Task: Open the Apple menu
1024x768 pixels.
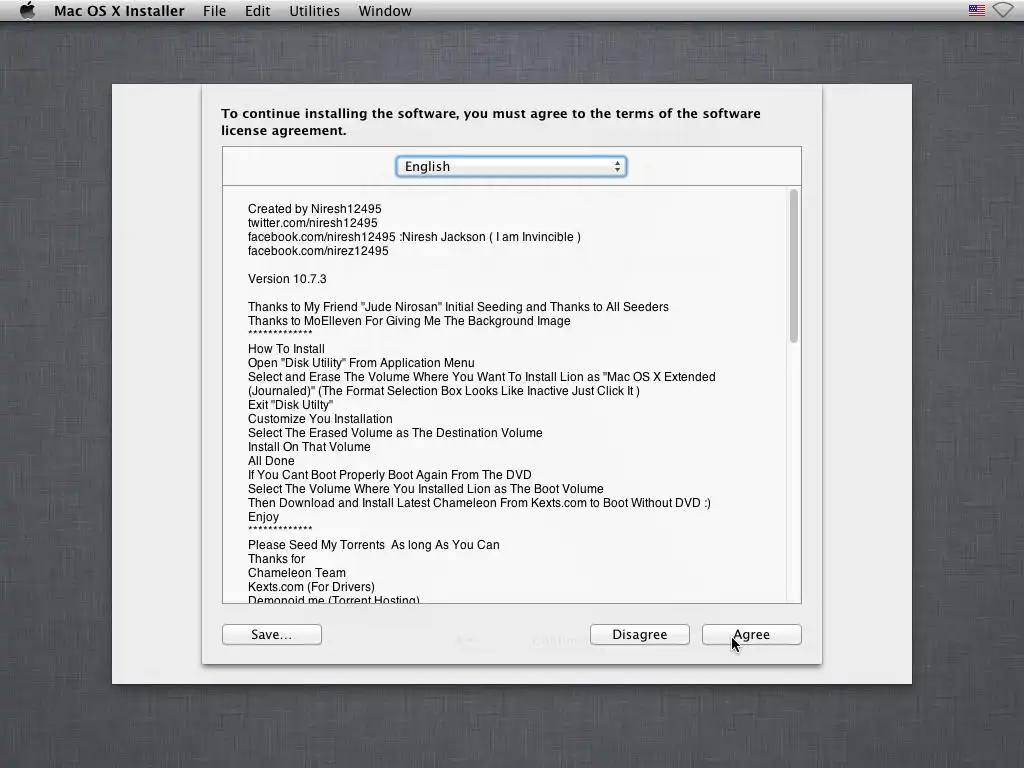Action: [x=27, y=10]
